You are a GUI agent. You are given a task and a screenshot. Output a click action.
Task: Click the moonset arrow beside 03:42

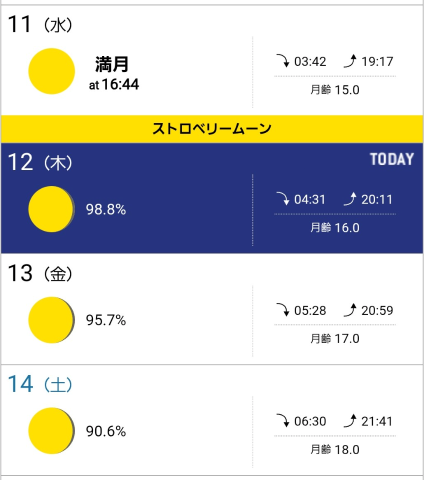[x=283, y=61]
